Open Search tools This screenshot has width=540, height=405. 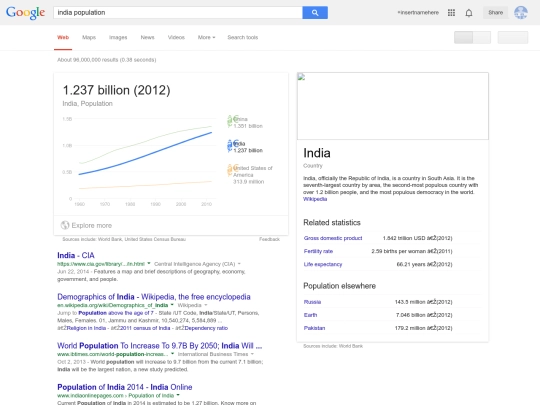[242, 37]
